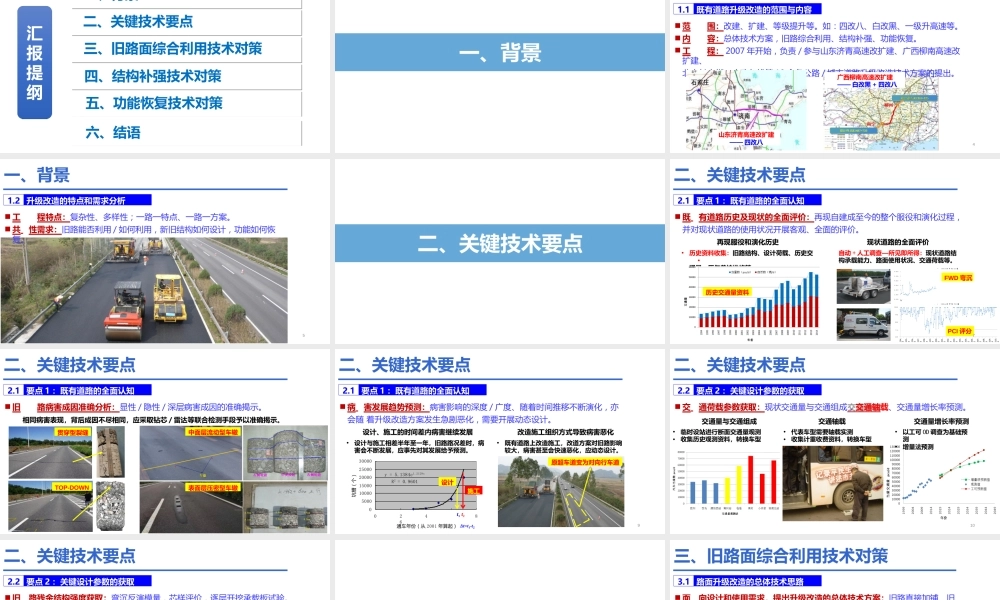Select the "一、背景" blue banner section slide
Screen dimensions: 1000x600
499,52
